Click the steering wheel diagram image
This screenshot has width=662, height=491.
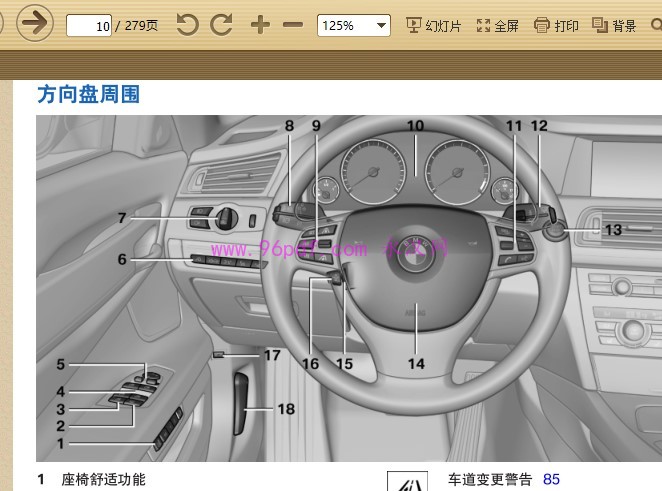tap(349, 288)
